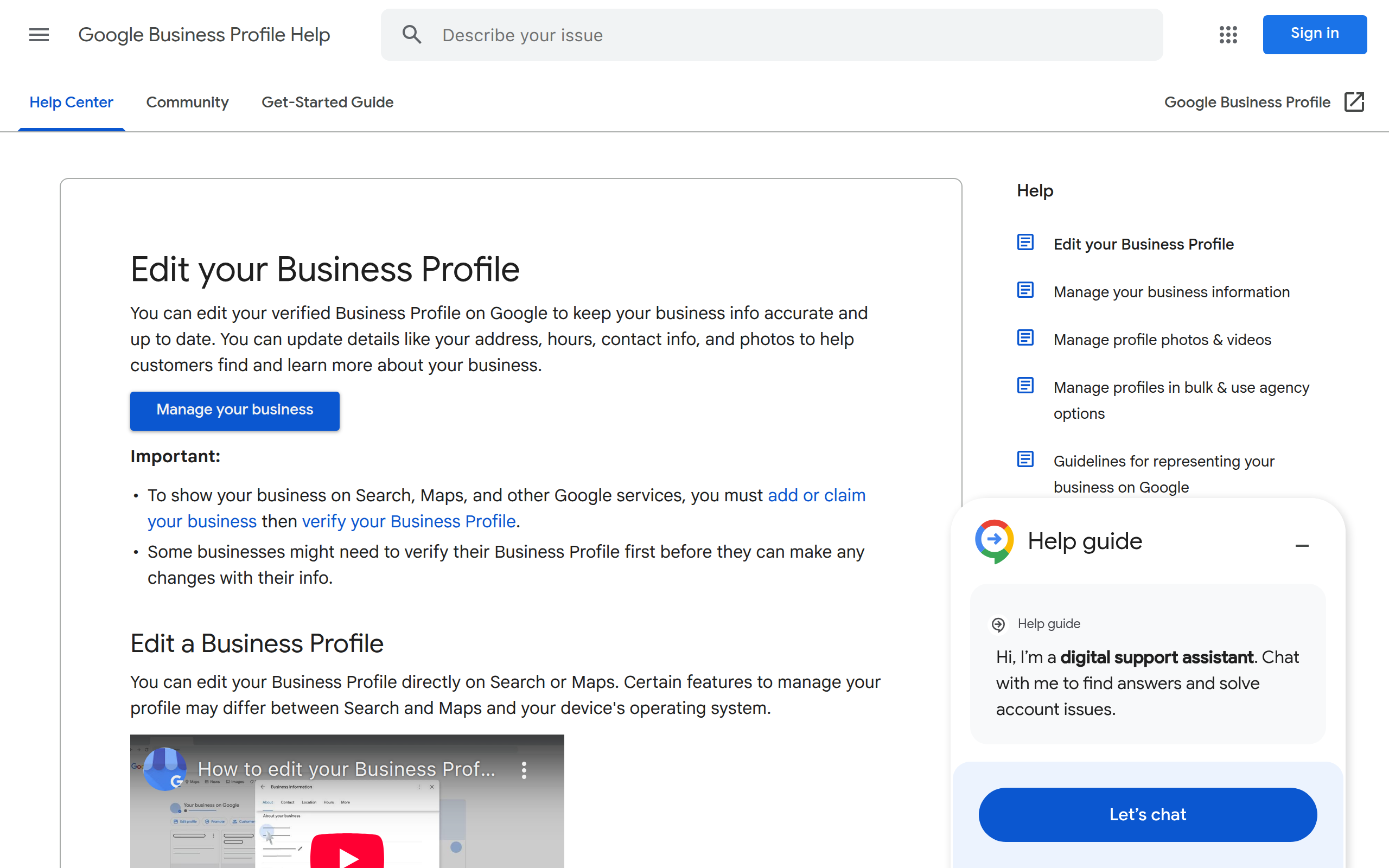Click the article icon beside Manage profile photos & videos
1389x868 pixels.
coord(1025,338)
